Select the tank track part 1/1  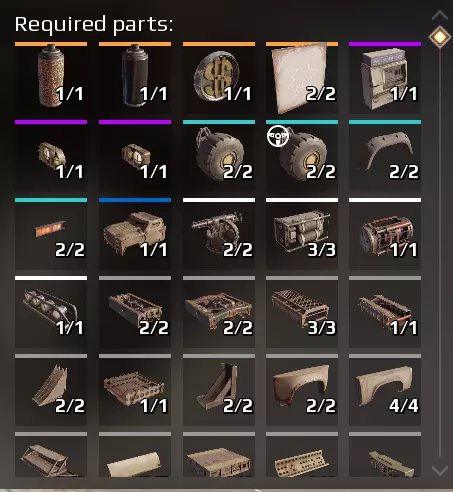click(x=51, y=312)
